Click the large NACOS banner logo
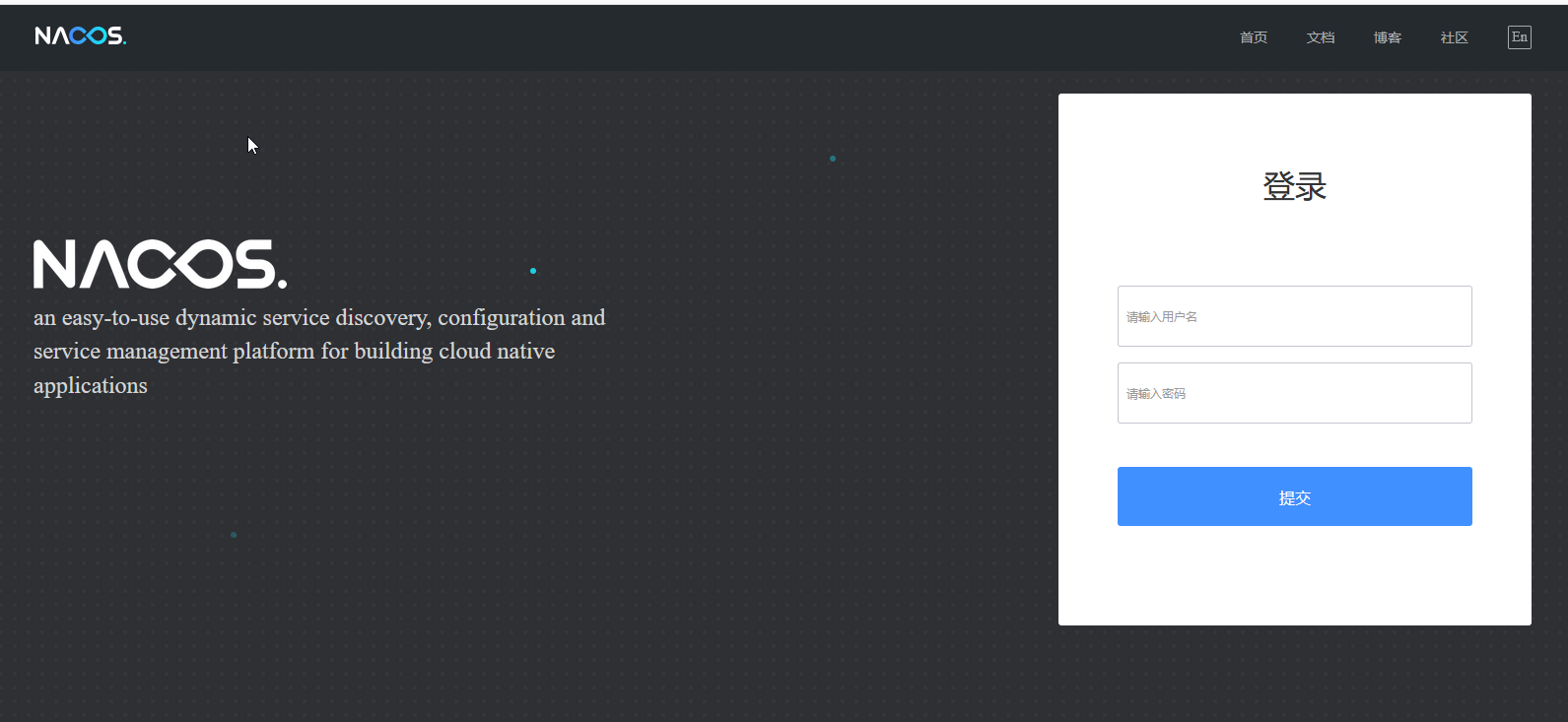1568x722 pixels. tap(161, 264)
